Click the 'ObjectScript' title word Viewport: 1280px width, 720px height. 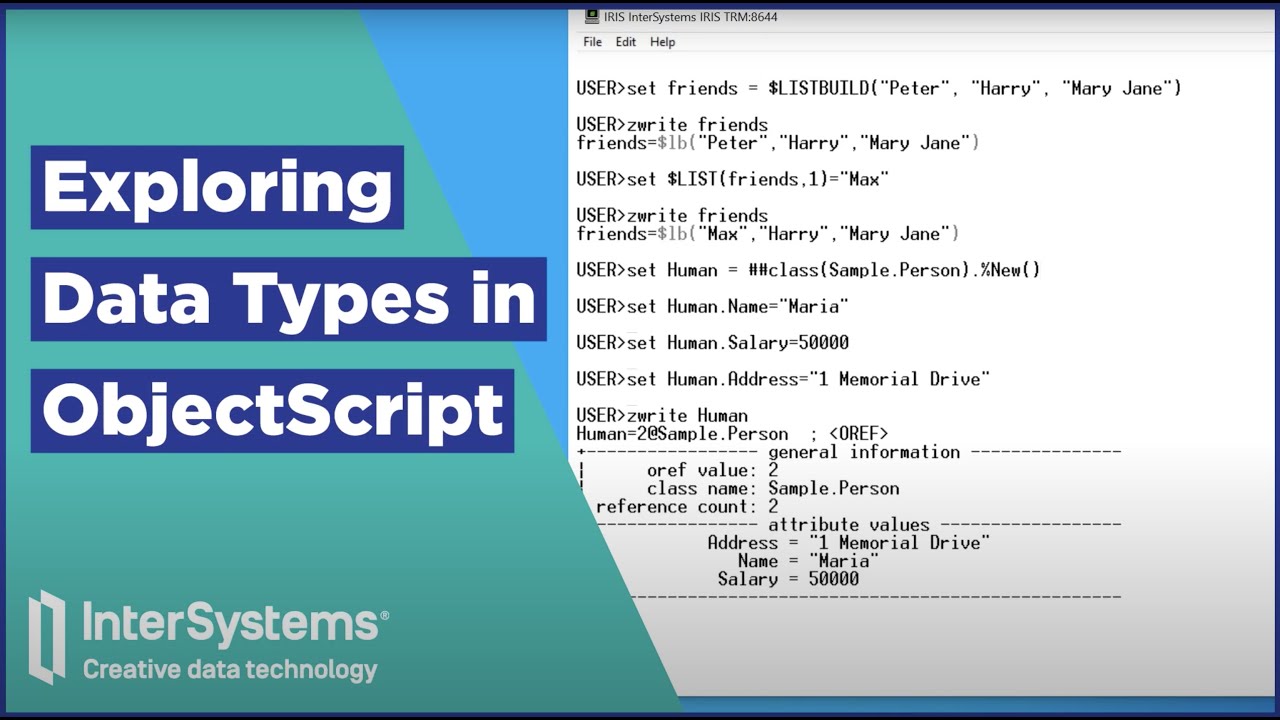click(273, 411)
